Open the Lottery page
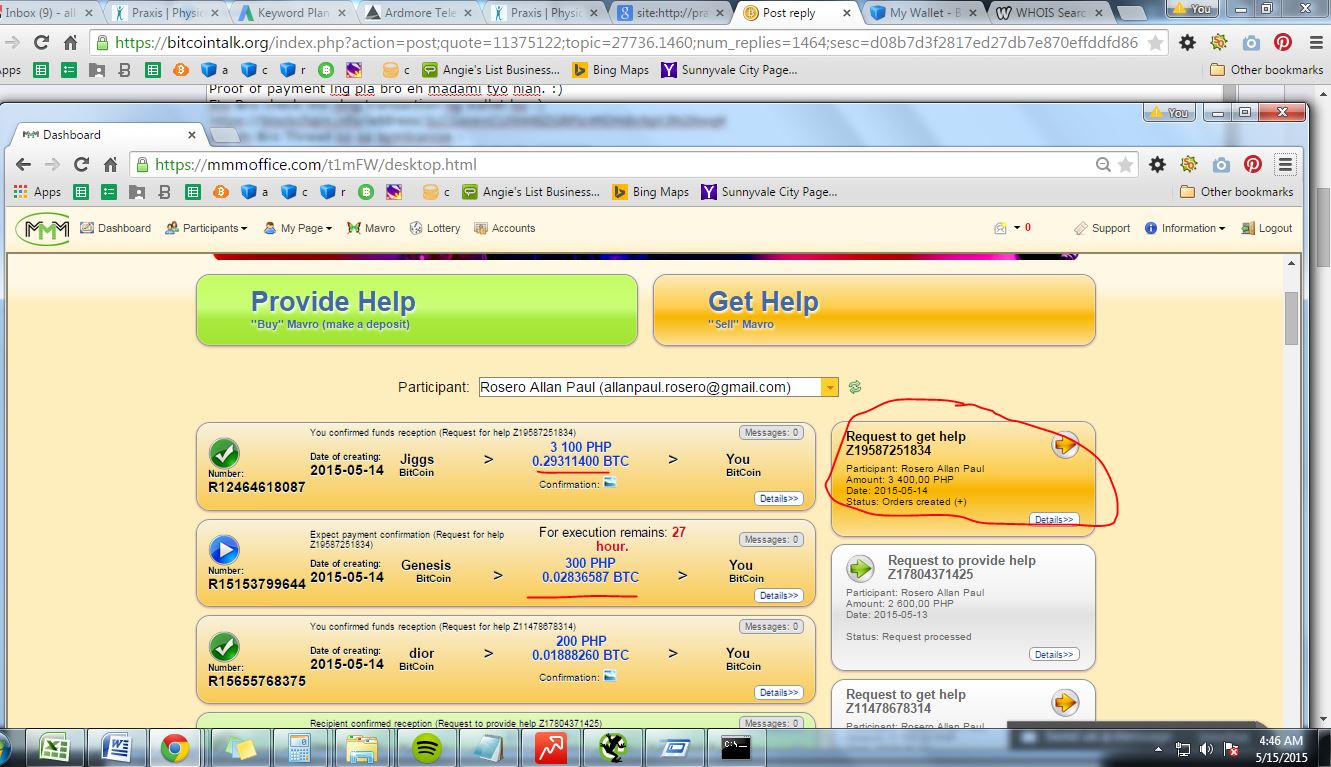This screenshot has width=1331, height=767. (435, 228)
